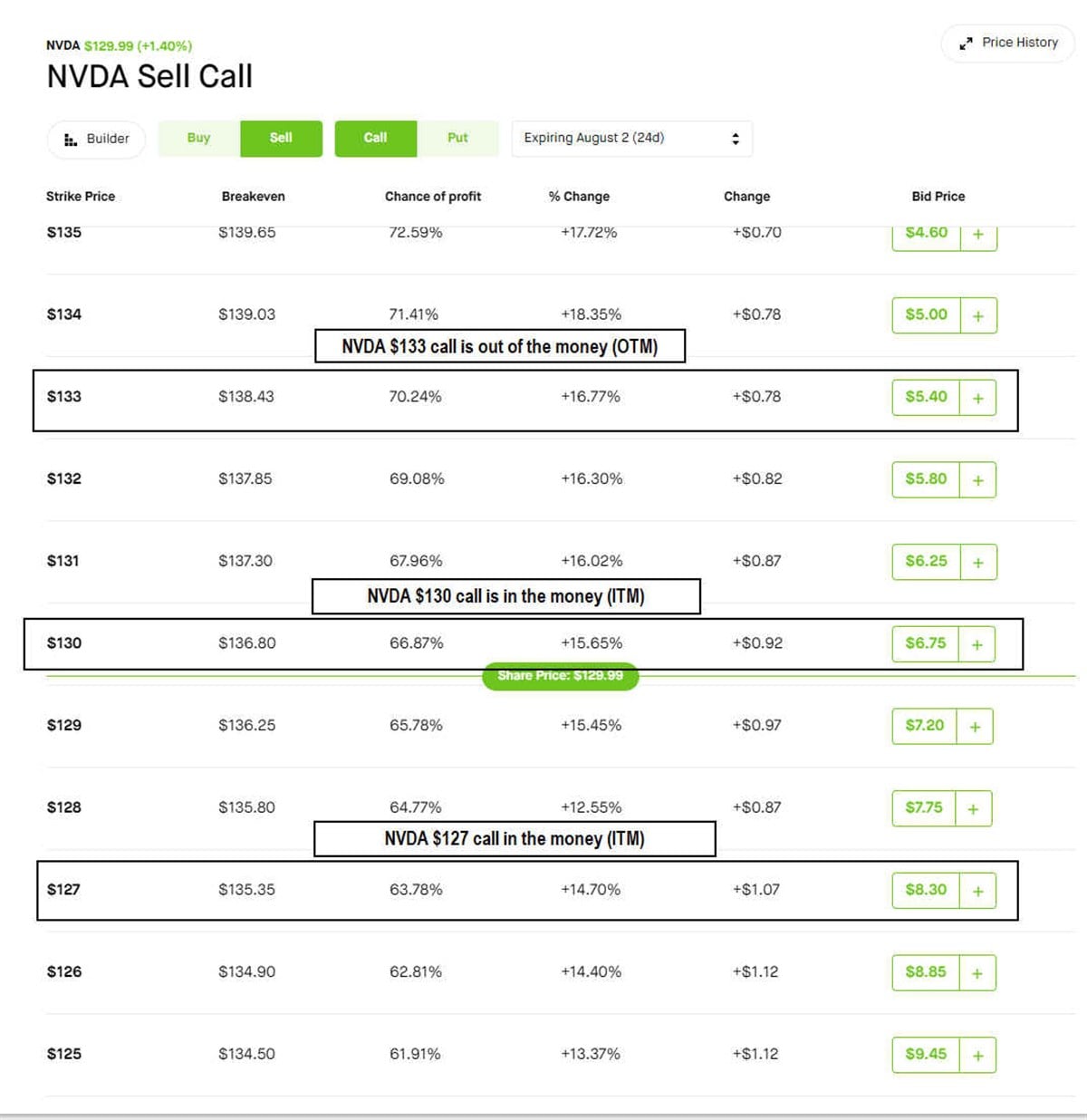Click the plus icon beside $7.20 bid
Image resolution: width=1087 pixels, height=1120 pixels.
coord(975,726)
